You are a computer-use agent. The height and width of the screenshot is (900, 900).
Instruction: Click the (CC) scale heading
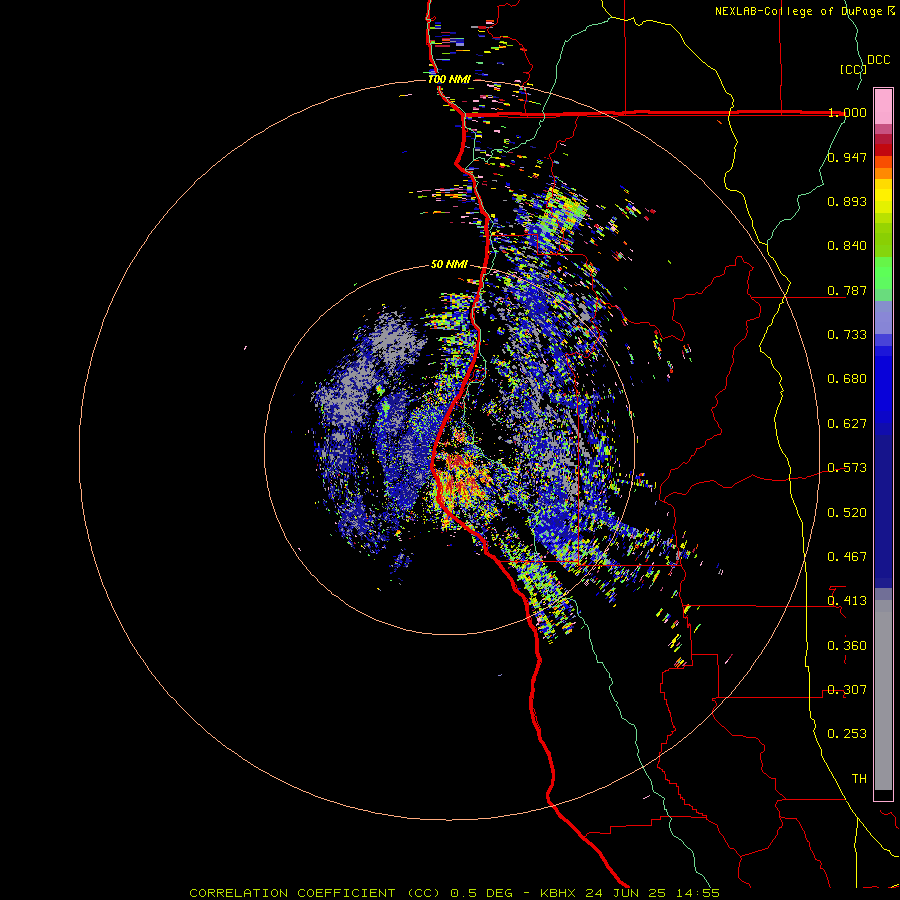(x=853, y=69)
